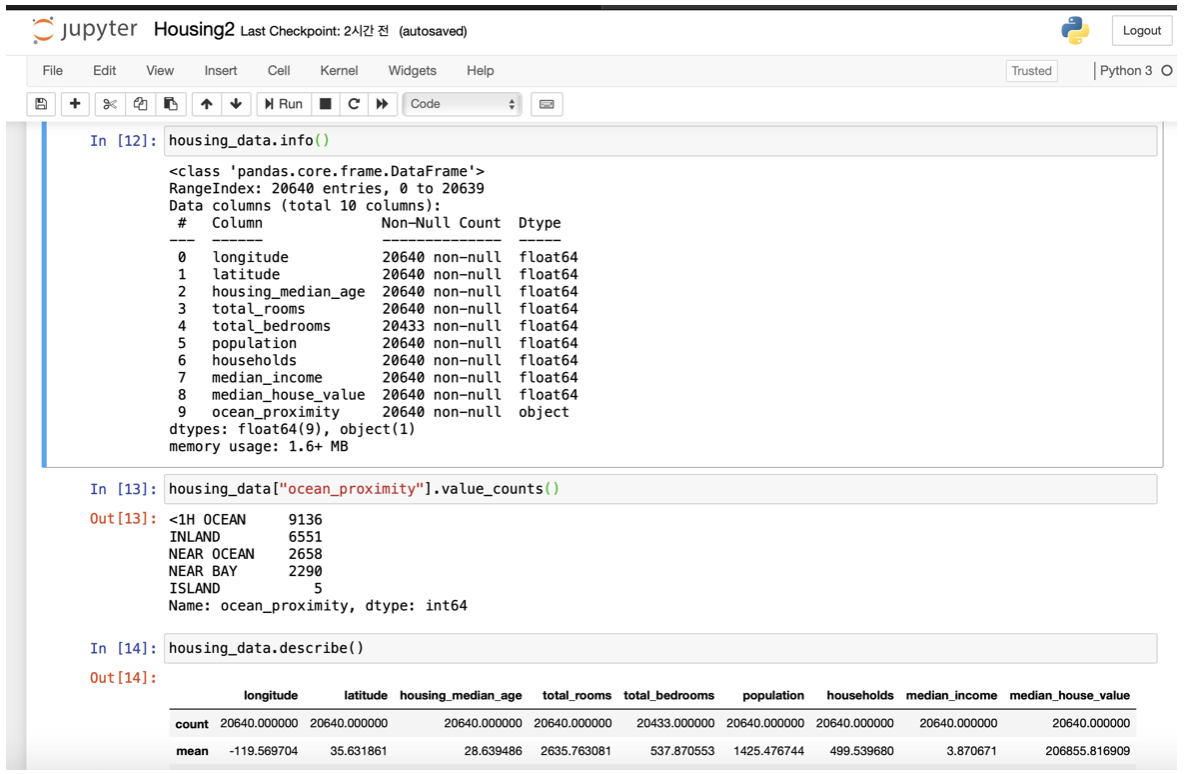Click the mean median_income value 3.870671

(x=970, y=751)
